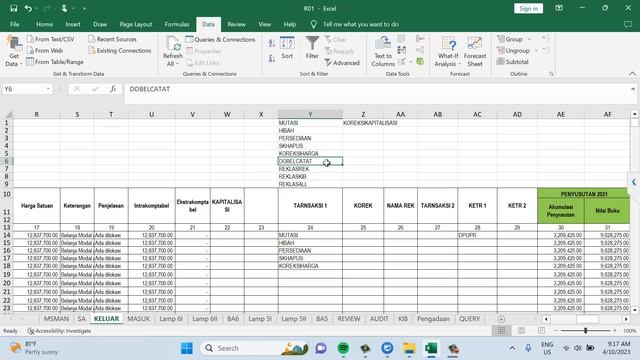Open Excel from the Windows taskbar
Screen dimensions: 640x360
click(x=431, y=348)
